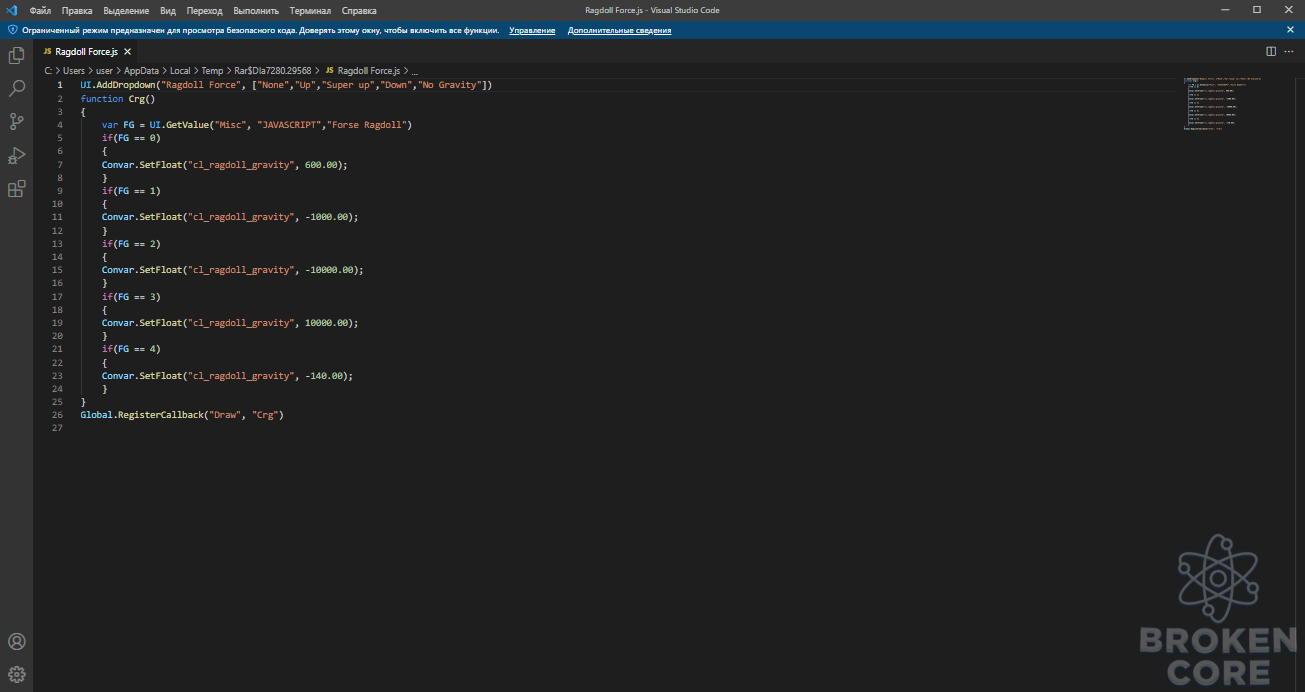Viewport: 1305px width, 692px height.
Task: Open the Run and Debug view
Action: click(16, 155)
